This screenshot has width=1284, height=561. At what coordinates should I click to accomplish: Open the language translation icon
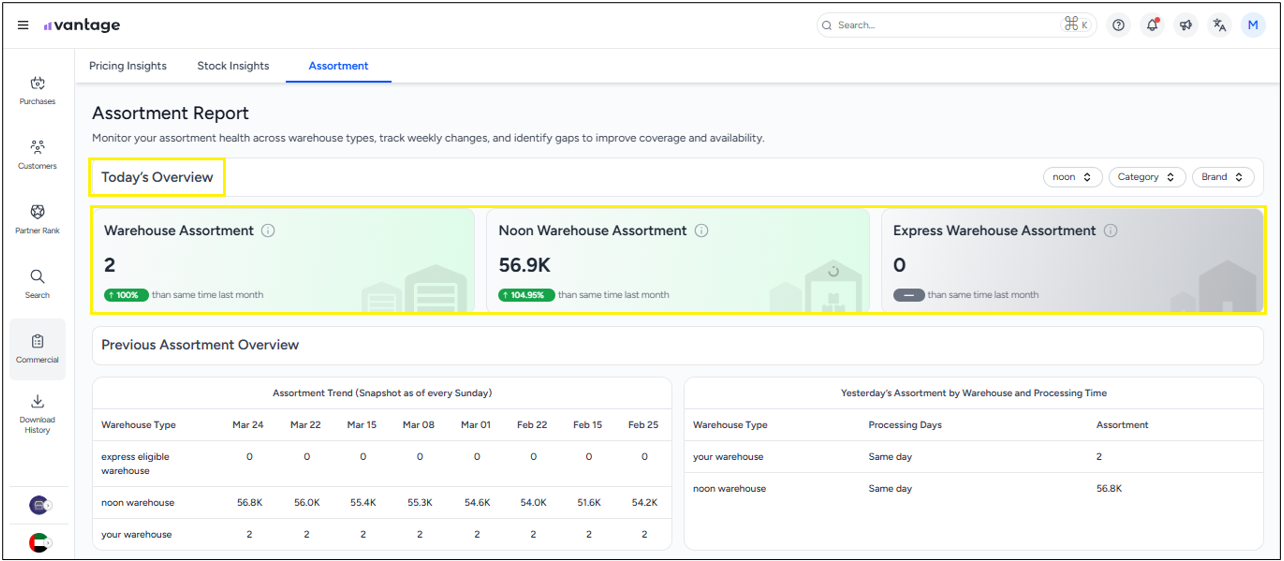click(1219, 25)
